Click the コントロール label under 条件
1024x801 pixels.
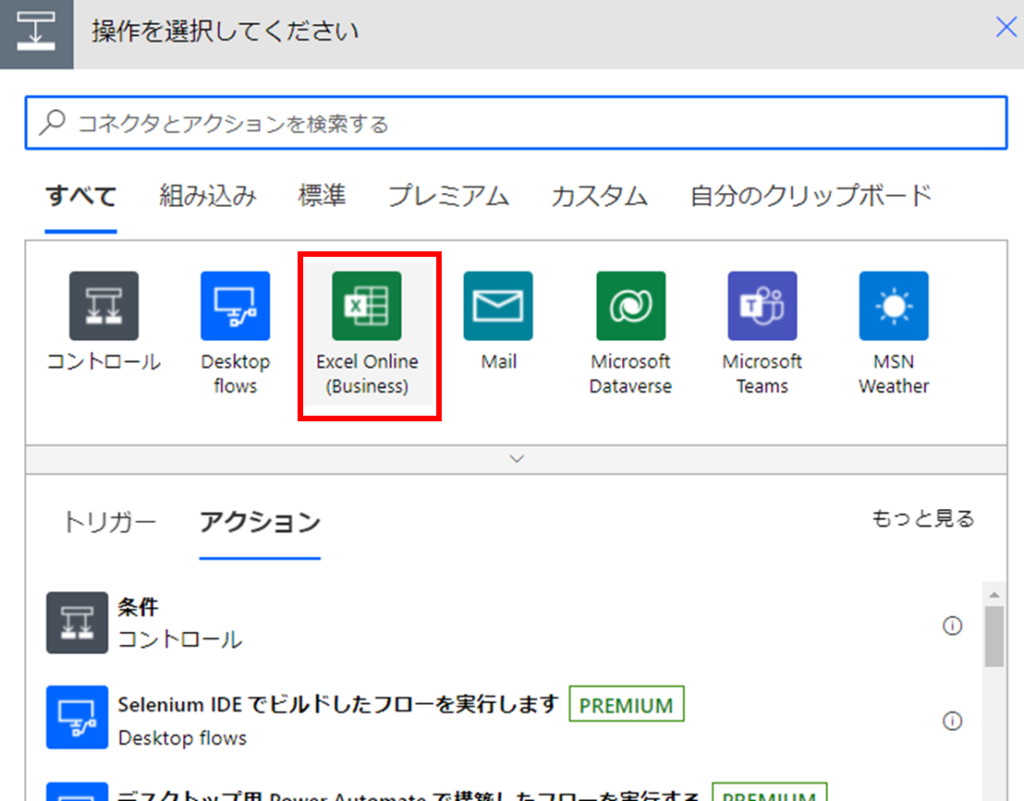click(180, 640)
